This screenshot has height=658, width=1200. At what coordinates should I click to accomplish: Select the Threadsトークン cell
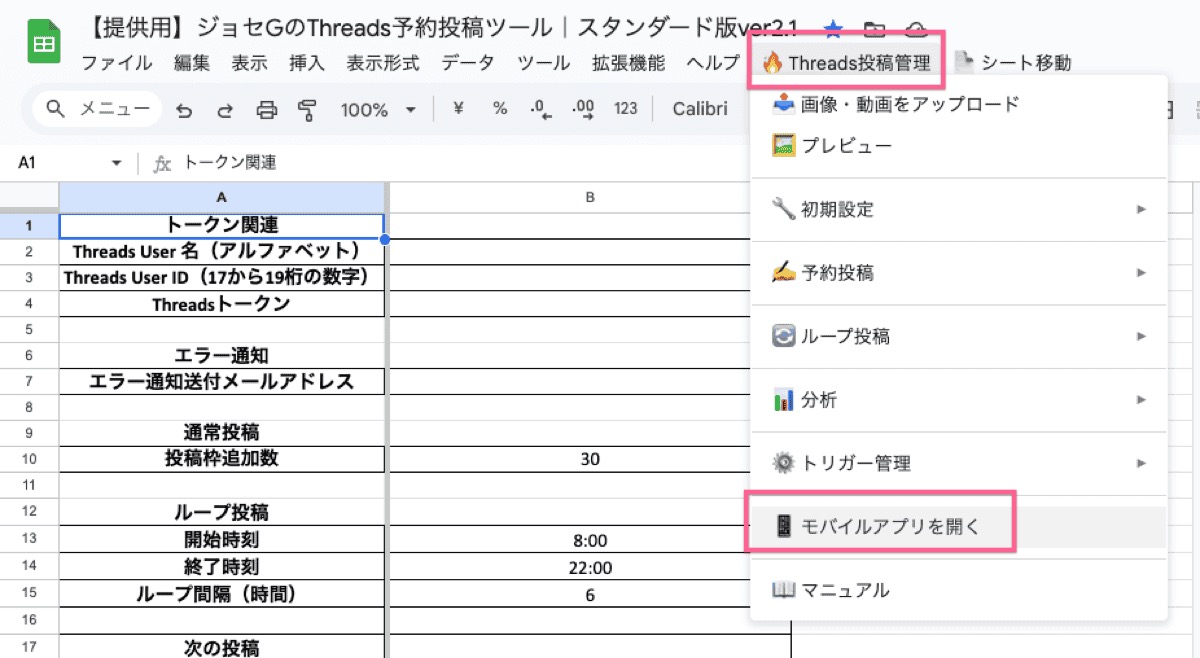click(222, 303)
